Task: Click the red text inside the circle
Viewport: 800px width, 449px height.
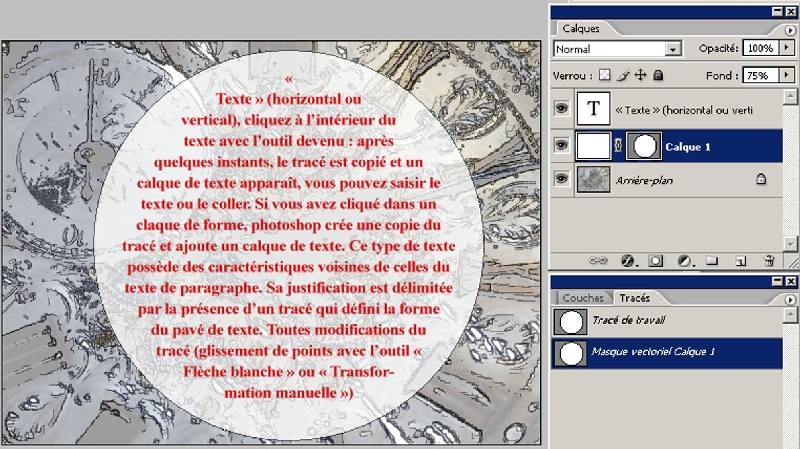Action: (x=288, y=236)
